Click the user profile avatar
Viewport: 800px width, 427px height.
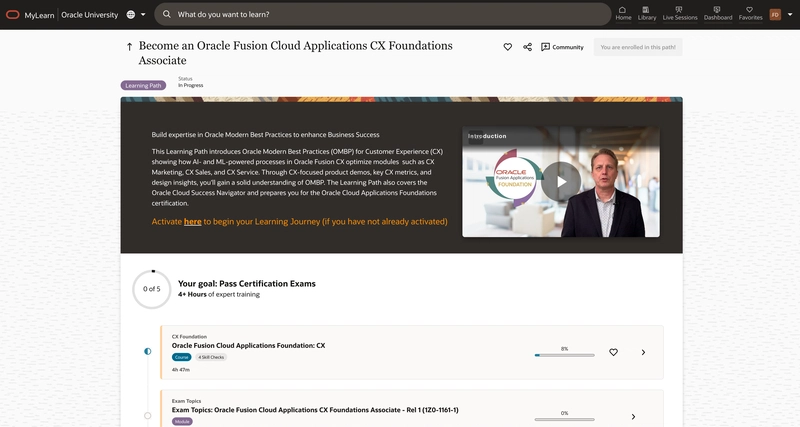pyautogui.click(x=775, y=14)
